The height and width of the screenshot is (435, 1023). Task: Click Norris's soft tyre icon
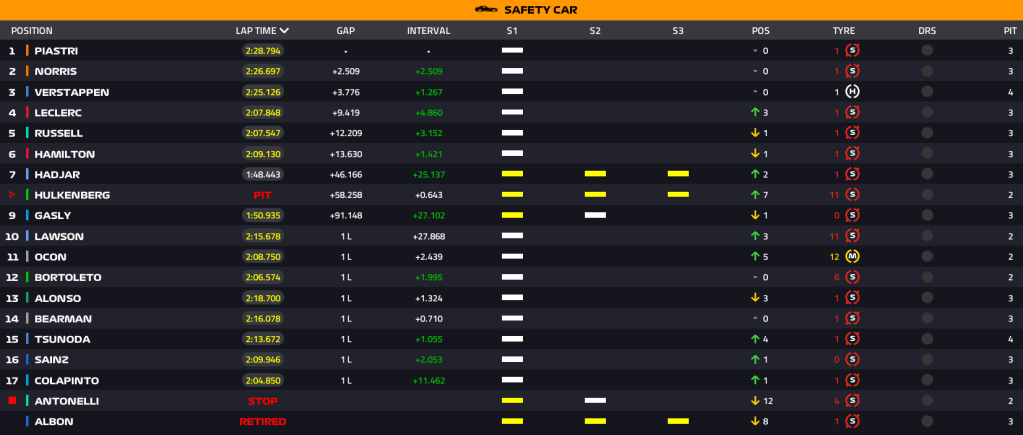tap(852, 71)
